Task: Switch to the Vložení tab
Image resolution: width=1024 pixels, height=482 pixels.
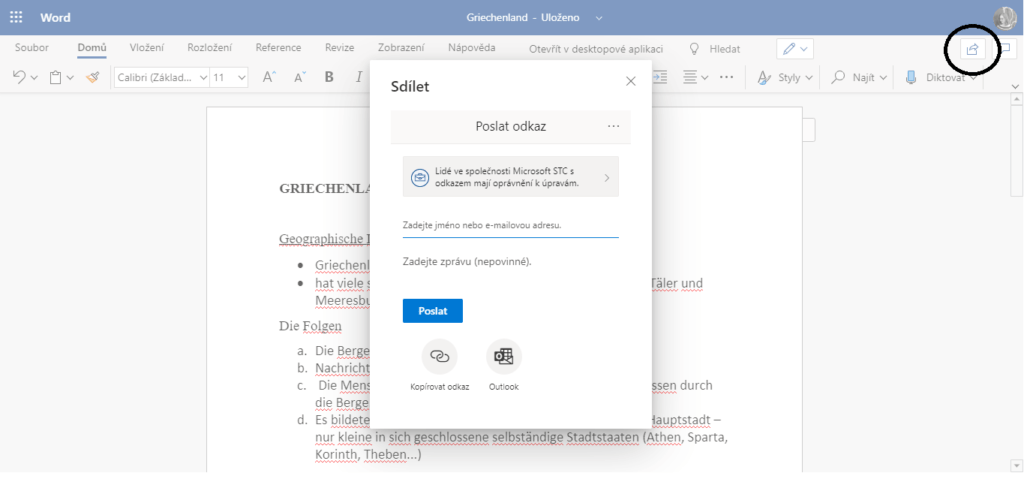Action: point(147,48)
